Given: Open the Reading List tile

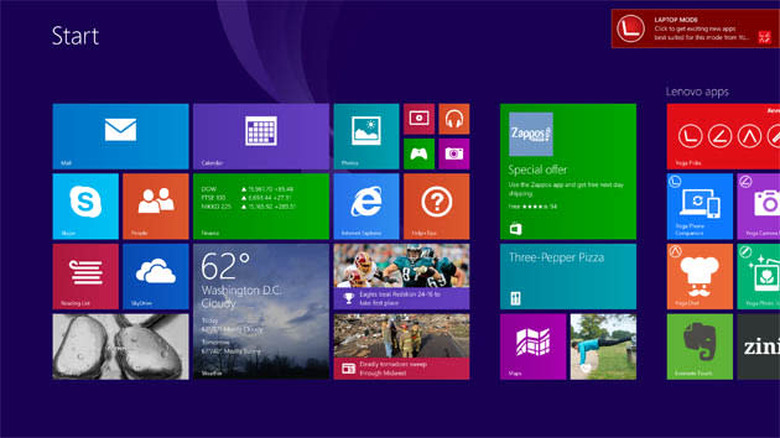Looking at the screenshot, I should (86, 276).
